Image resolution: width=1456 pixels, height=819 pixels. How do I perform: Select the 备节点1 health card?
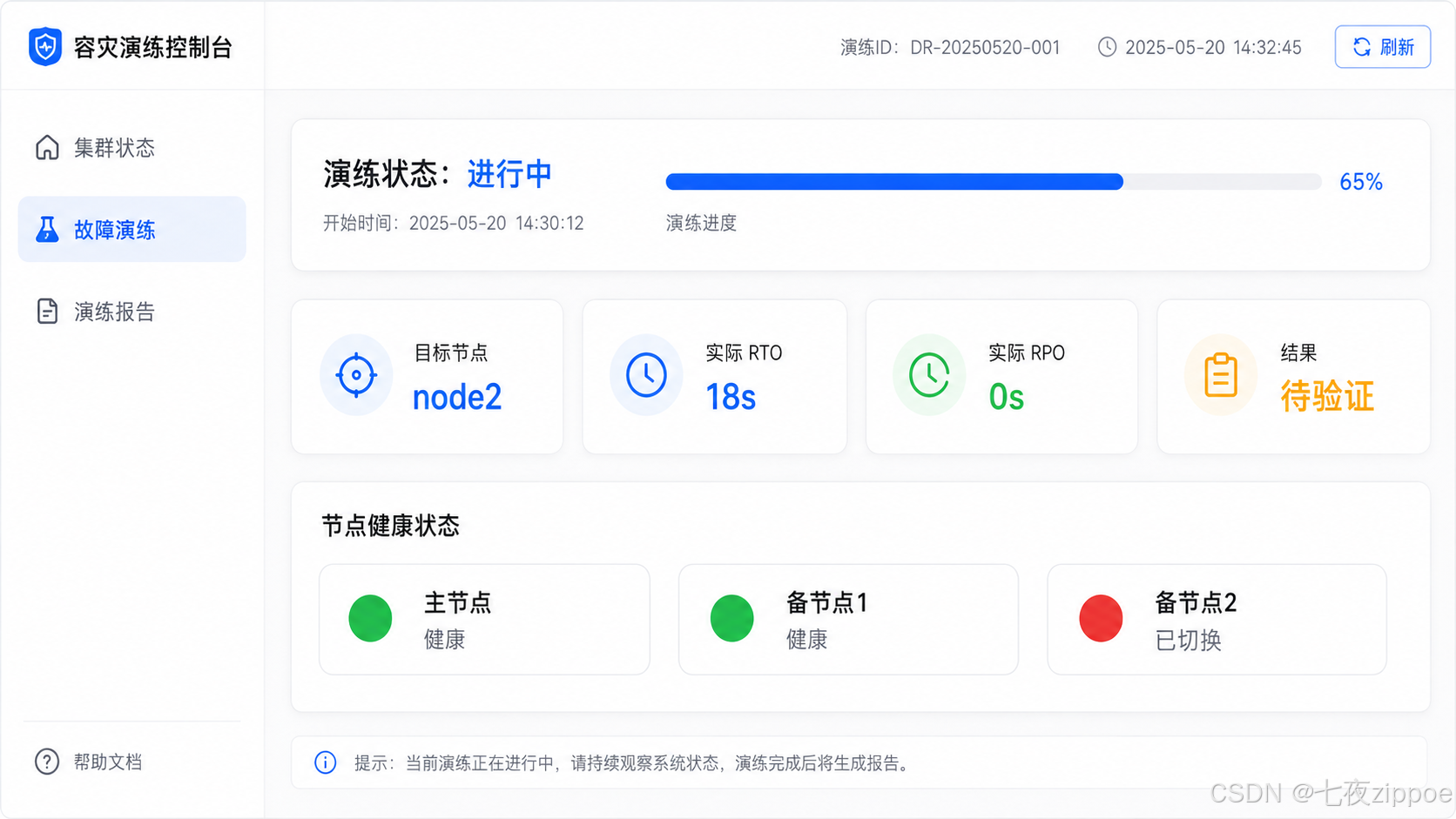[x=848, y=619]
